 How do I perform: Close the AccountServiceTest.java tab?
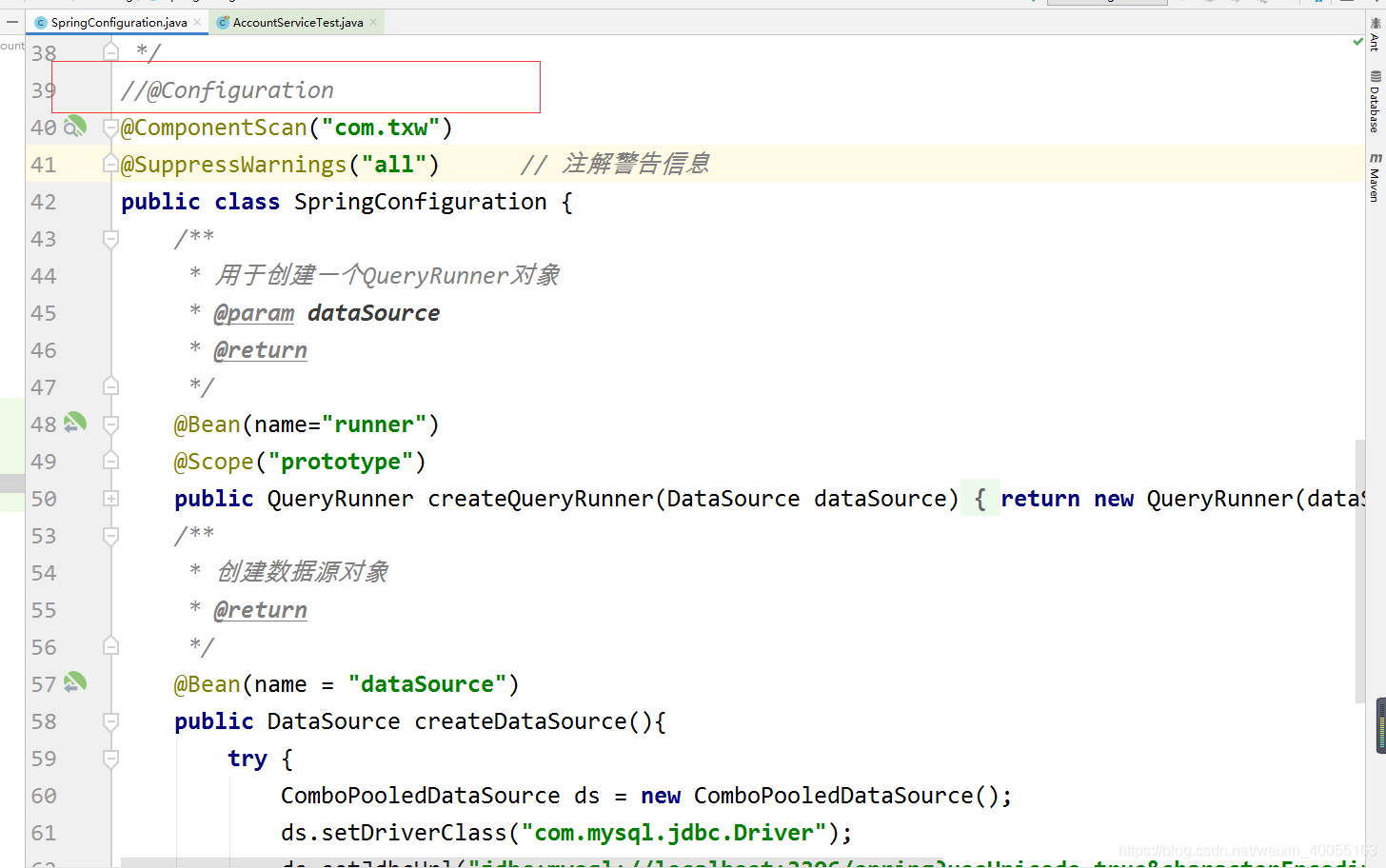pyautogui.click(x=373, y=22)
